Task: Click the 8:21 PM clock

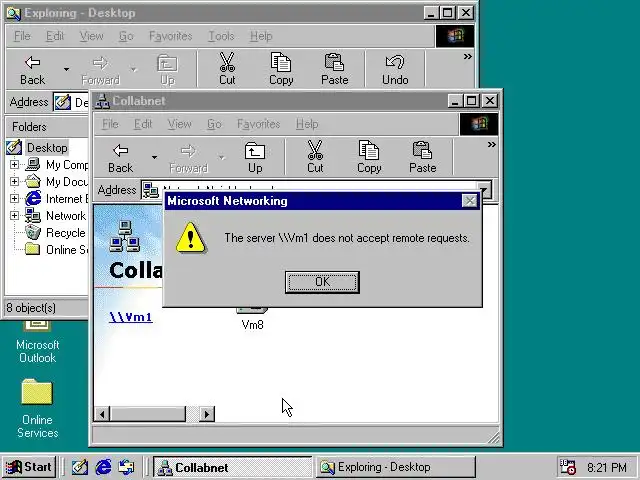Action: (x=607, y=467)
